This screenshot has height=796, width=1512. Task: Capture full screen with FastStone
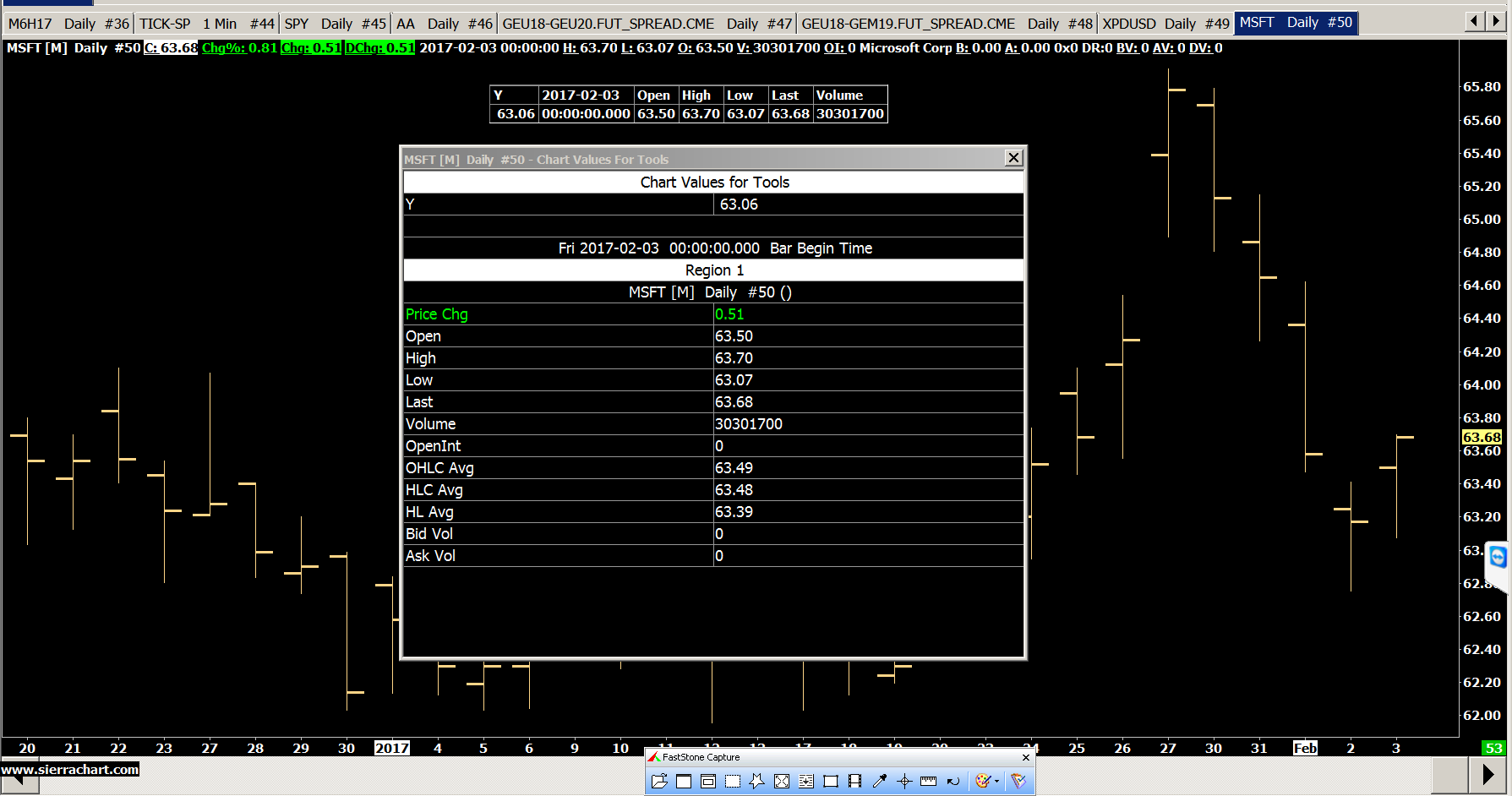[x=782, y=781]
